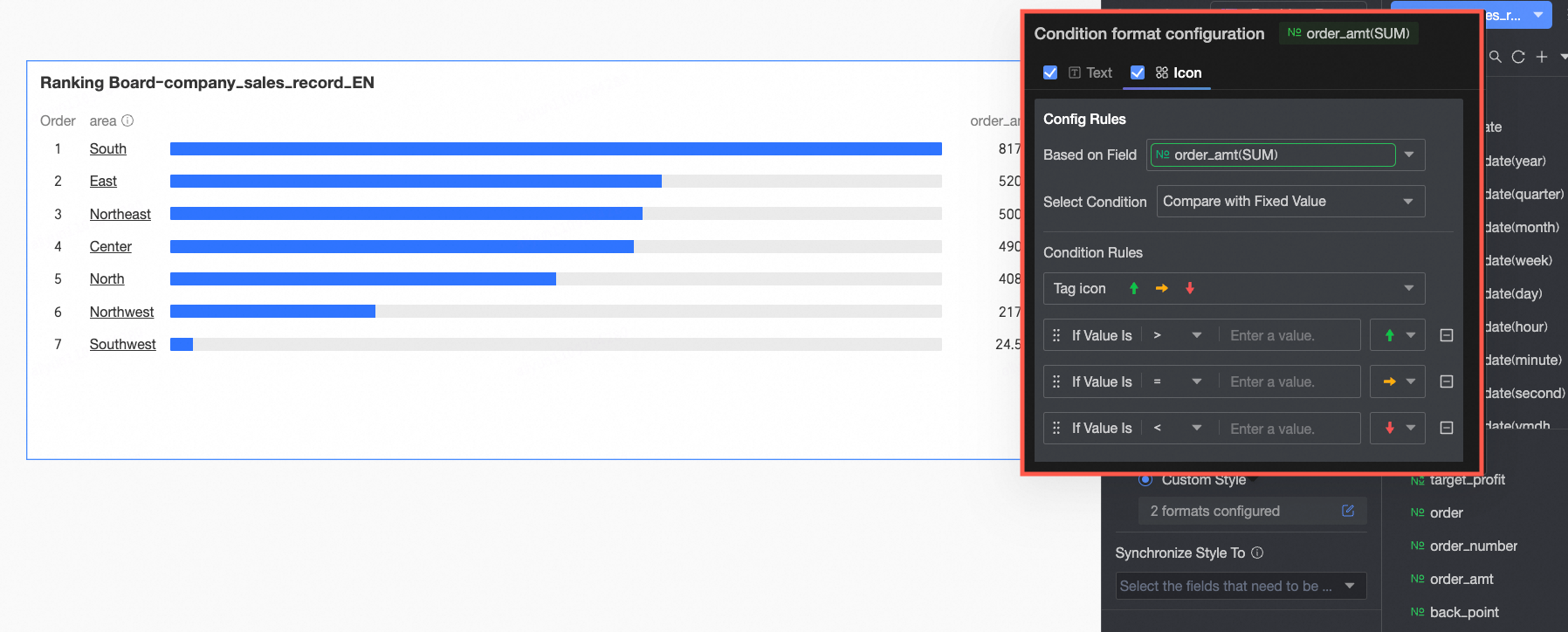The image size is (1568, 632).
Task: Expand the Select Condition dropdown
Action: [1407, 202]
